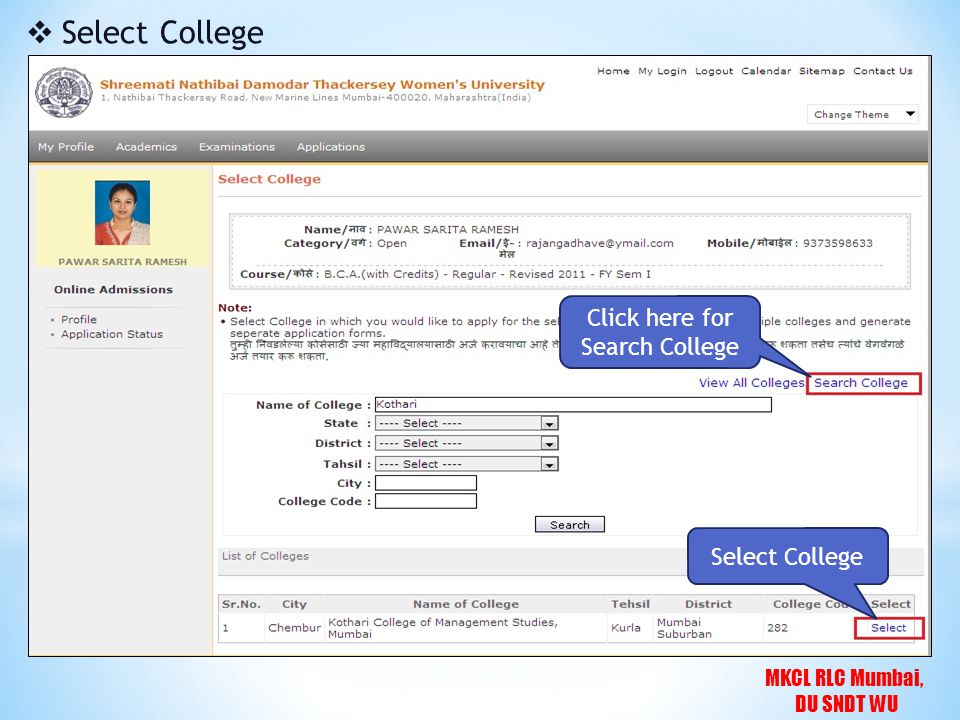This screenshot has width=960, height=720.
Task: Click the name PAWAR SARITA RAMESH under photo
Action: [x=122, y=262]
